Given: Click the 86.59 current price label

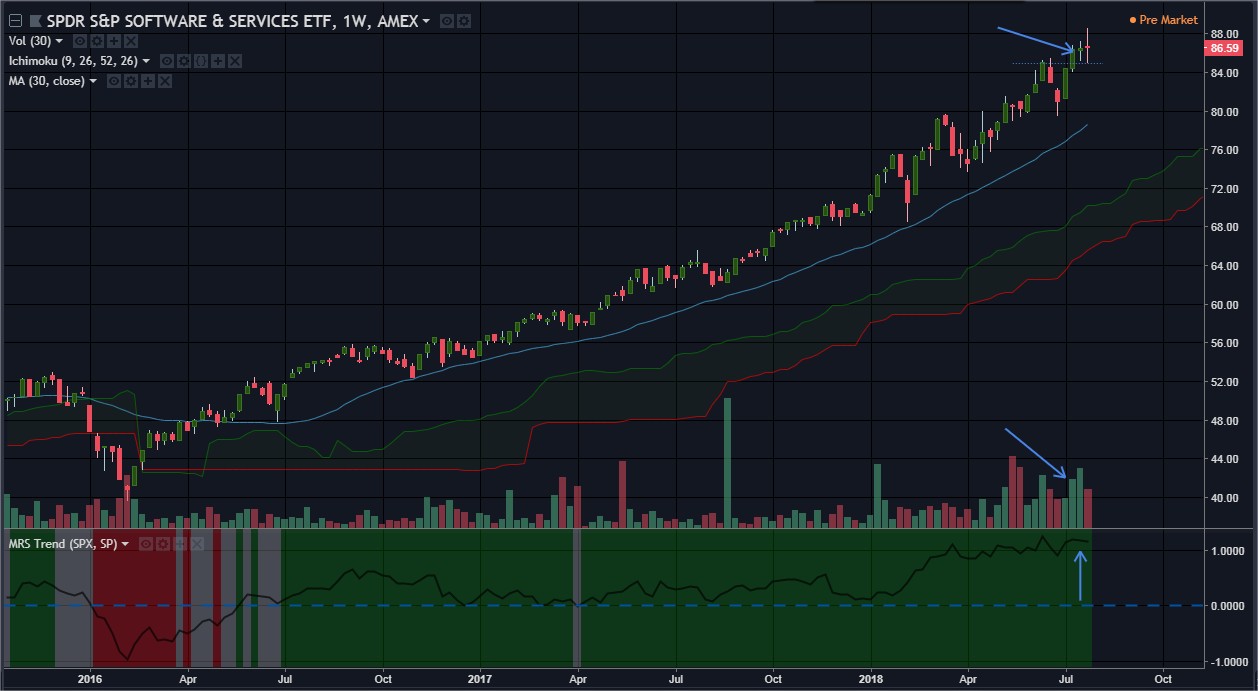Looking at the screenshot, I should click(x=1224, y=48).
